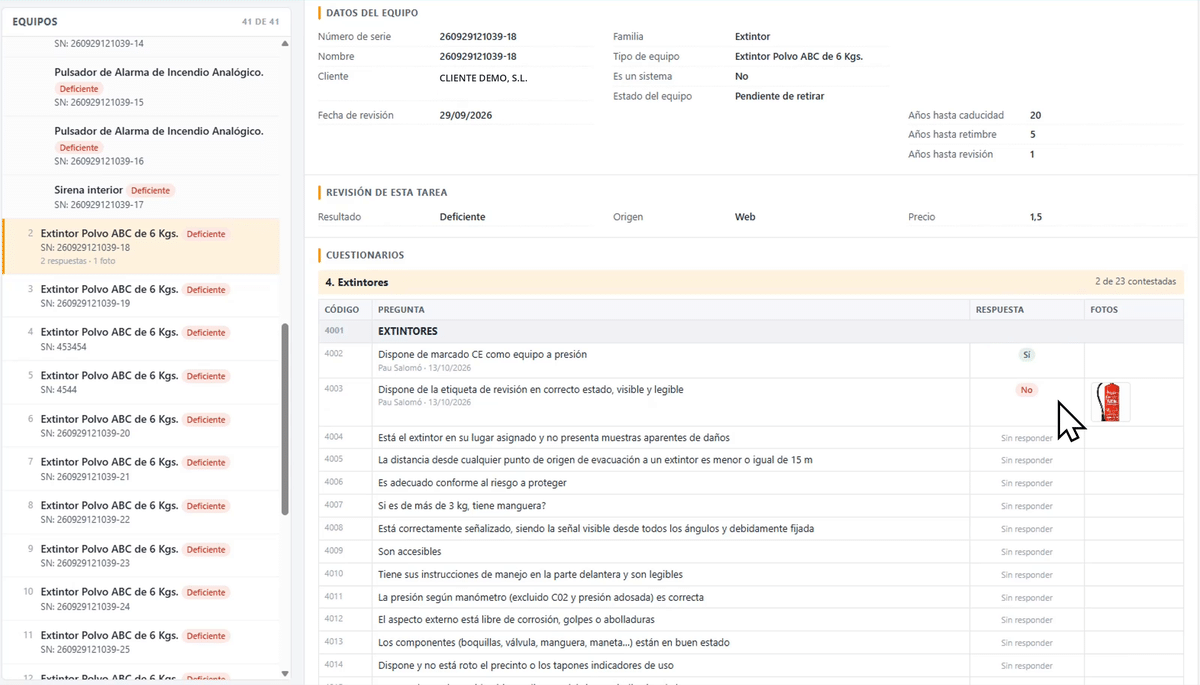Select the Extintor with SN 260929121039-23
The width and height of the screenshot is (1200, 685).
pyautogui.click(x=143, y=555)
